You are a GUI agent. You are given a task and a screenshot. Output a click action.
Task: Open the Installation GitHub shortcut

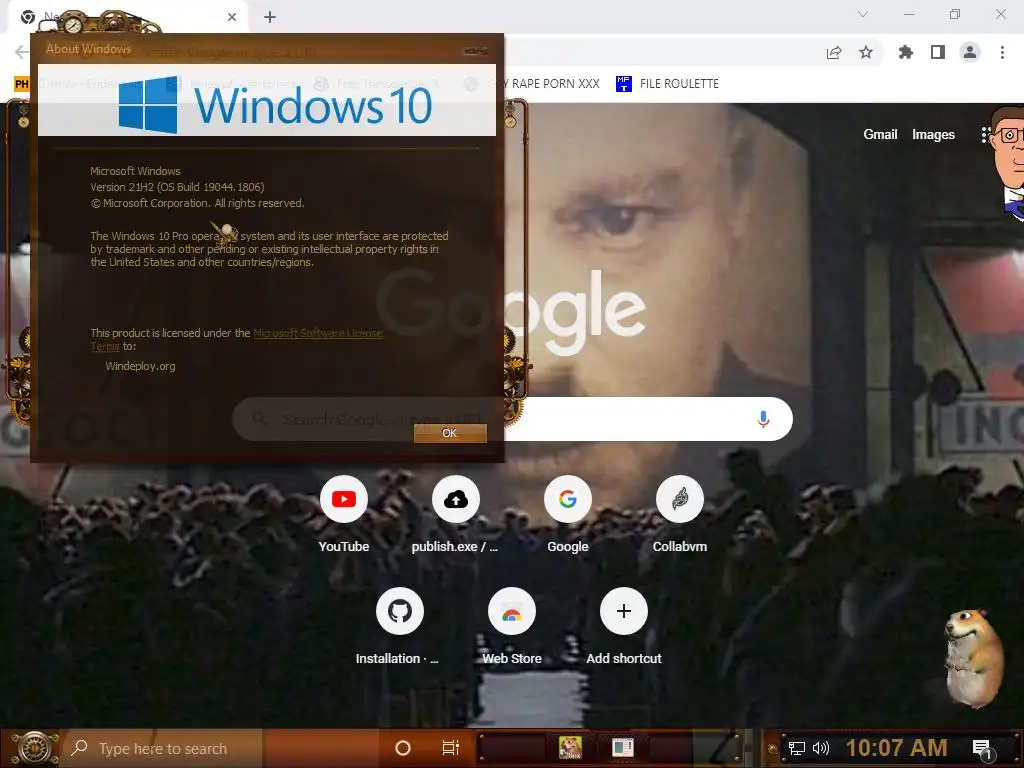pyautogui.click(x=399, y=626)
